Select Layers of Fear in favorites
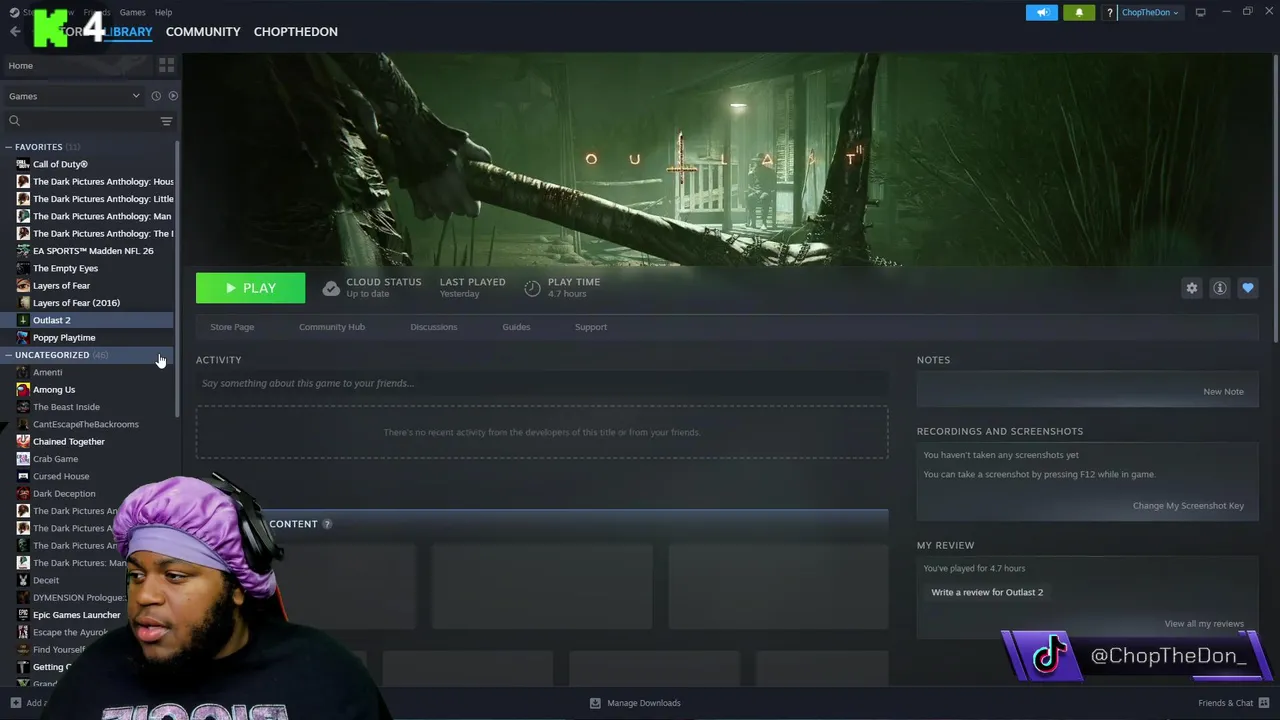1280x720 pixels. [x=61, y=285]
